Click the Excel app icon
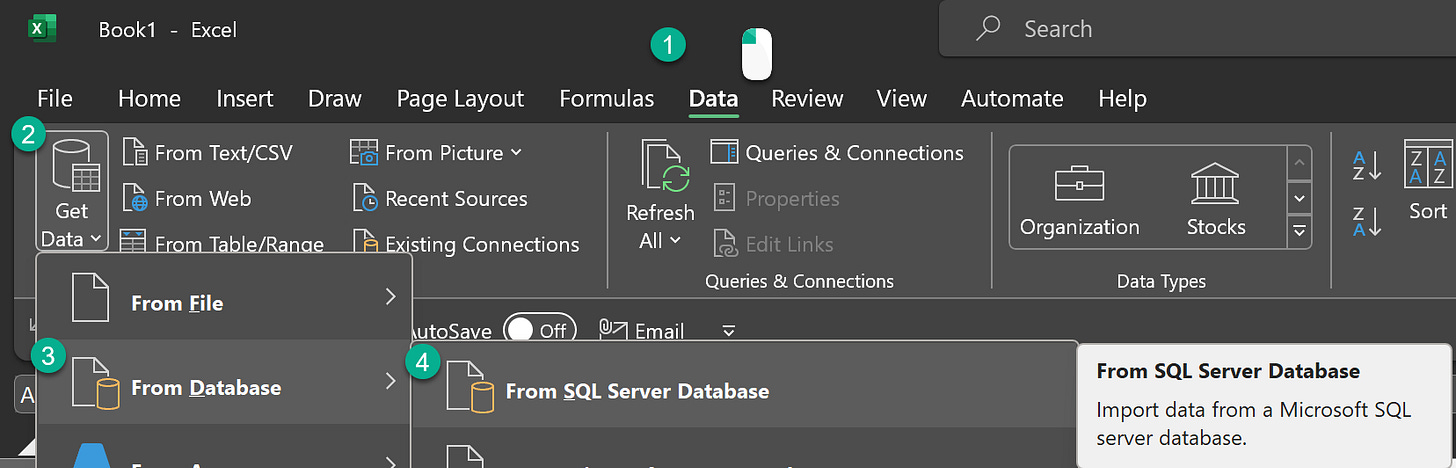1456x468 pixels. coord(41,29)
